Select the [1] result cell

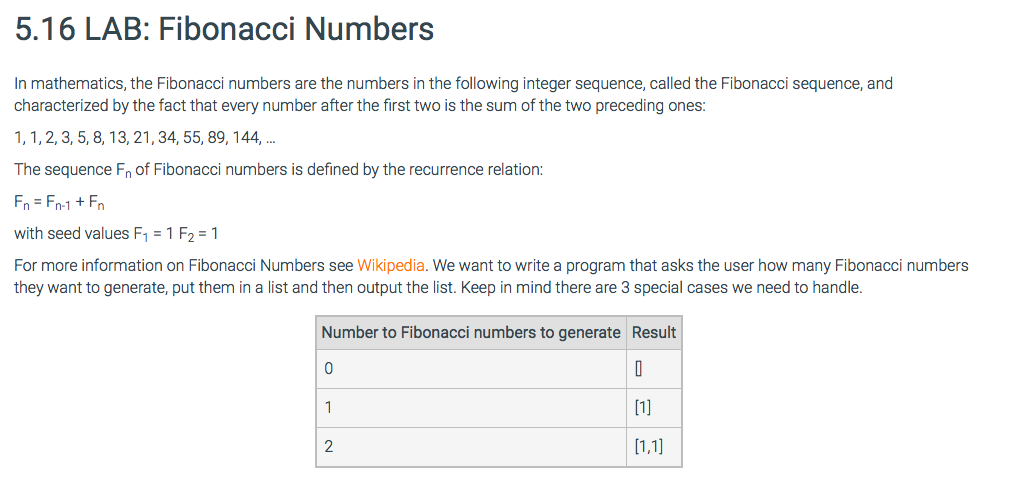(654, 408)
